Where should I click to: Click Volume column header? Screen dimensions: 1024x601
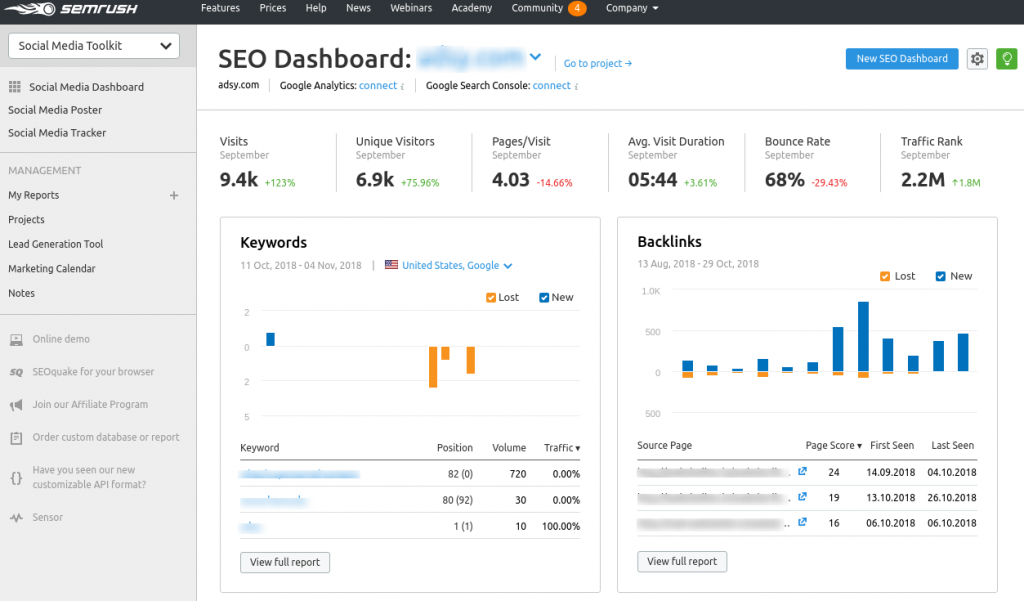[x=509, y=447]
